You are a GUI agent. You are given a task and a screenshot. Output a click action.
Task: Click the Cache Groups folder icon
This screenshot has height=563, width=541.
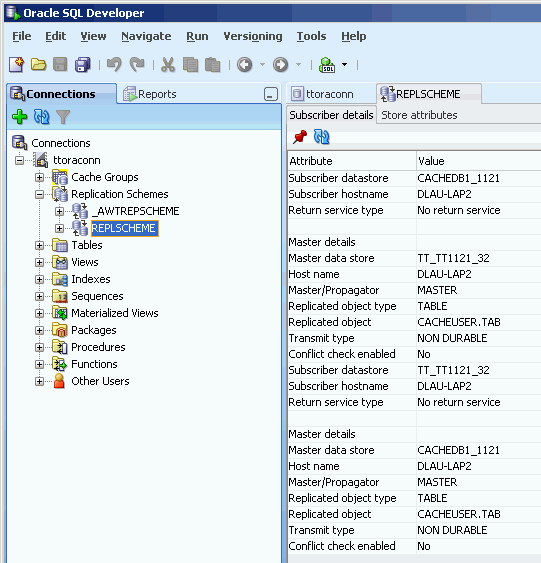pos(60,177)
